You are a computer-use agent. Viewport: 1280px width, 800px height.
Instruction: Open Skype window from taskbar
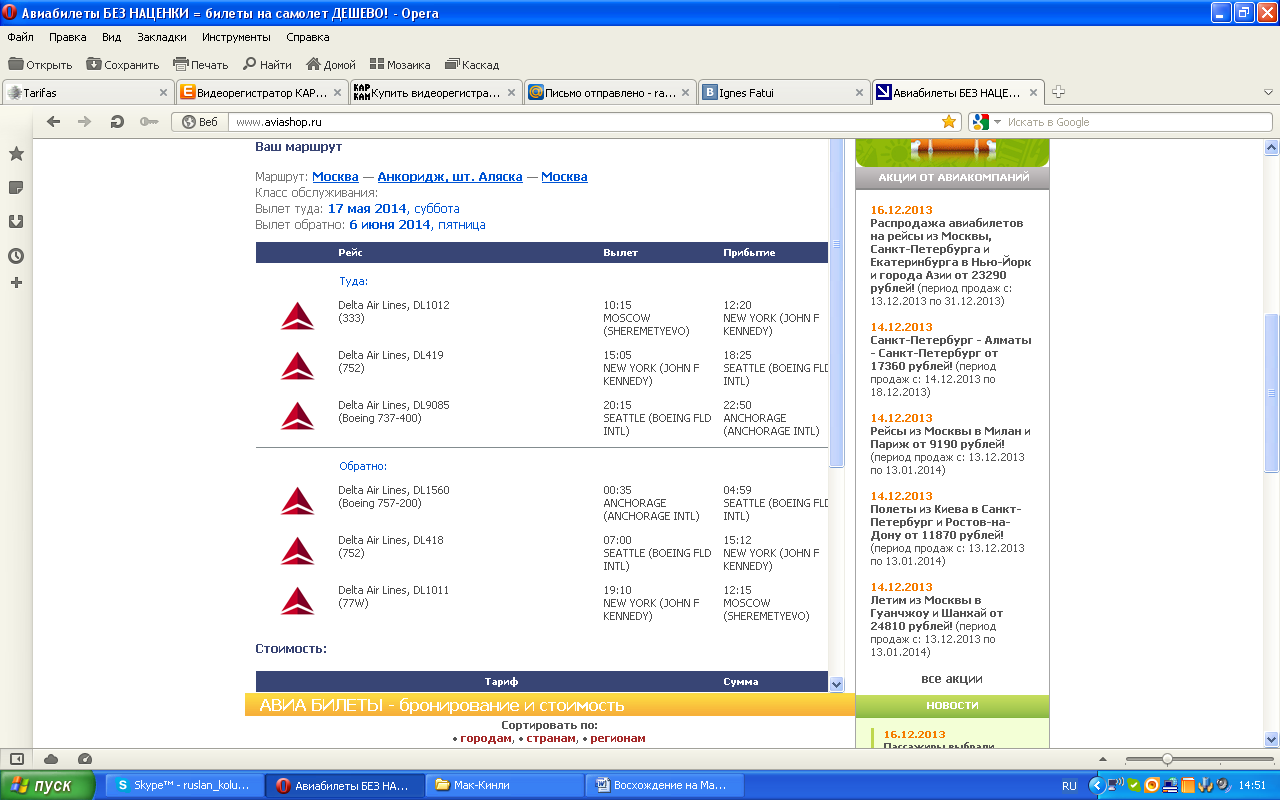pos(184,785)
